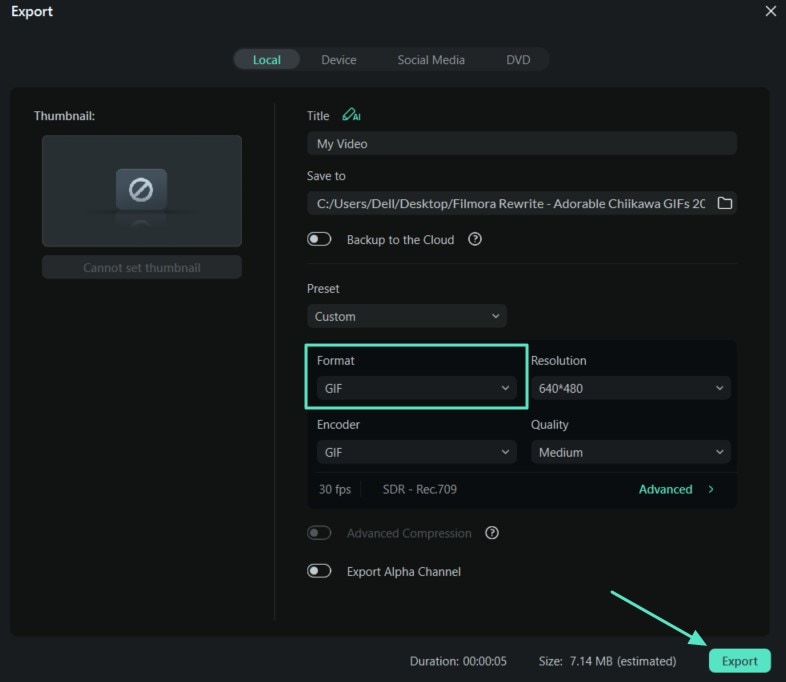The height and width of the screenshot is (682, 786).
Task: Open the Preset Custom dropdown
Action: click(x=407, y=316)
